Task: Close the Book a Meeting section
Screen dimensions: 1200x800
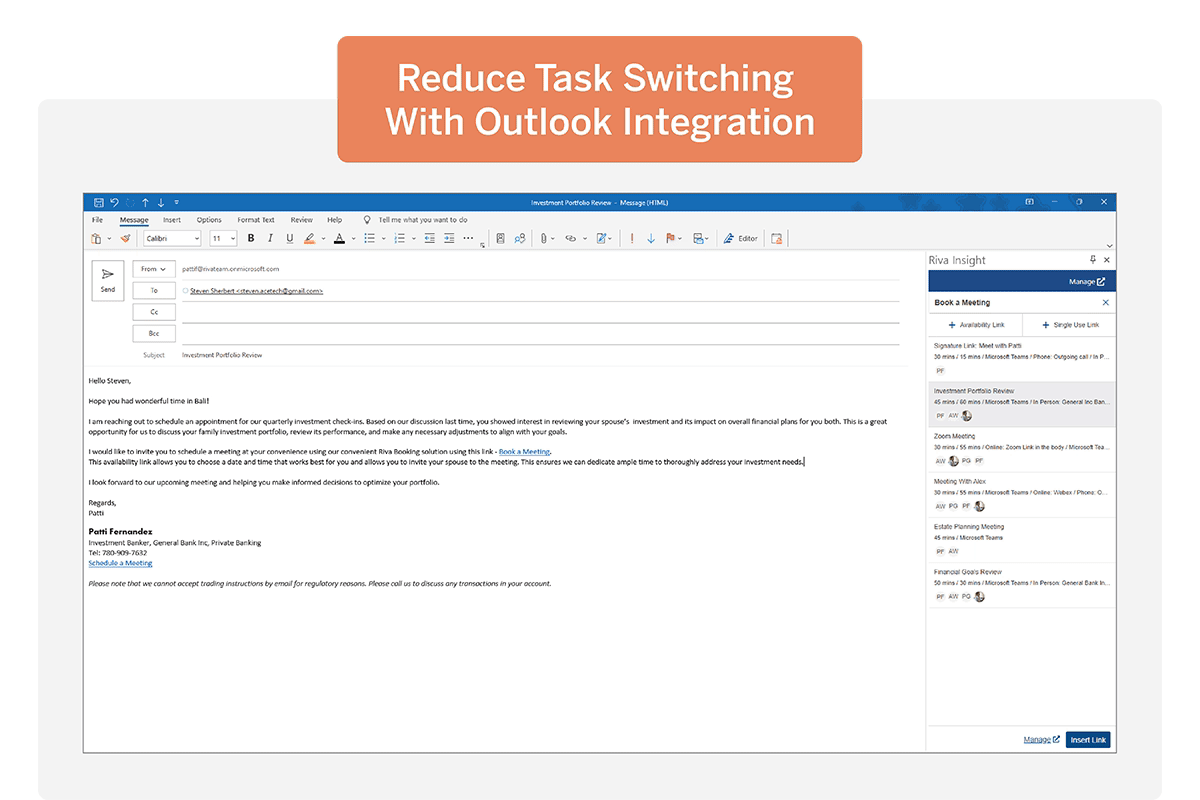Action: pos(1105,302)
